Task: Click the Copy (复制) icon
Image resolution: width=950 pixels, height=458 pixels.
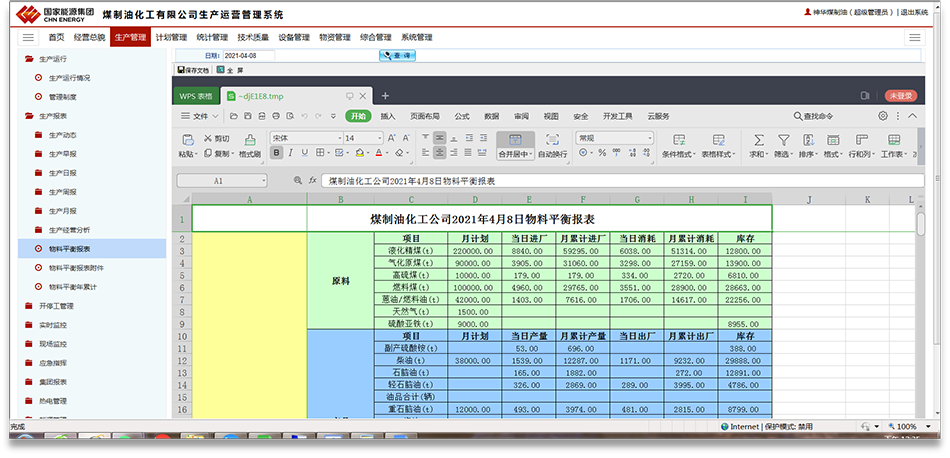Action: click(x=208, y=153)
